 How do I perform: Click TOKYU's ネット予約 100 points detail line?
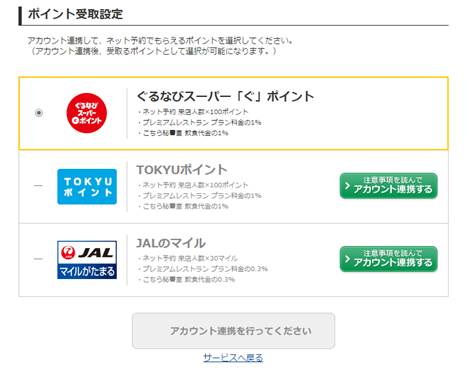(193, 185)
